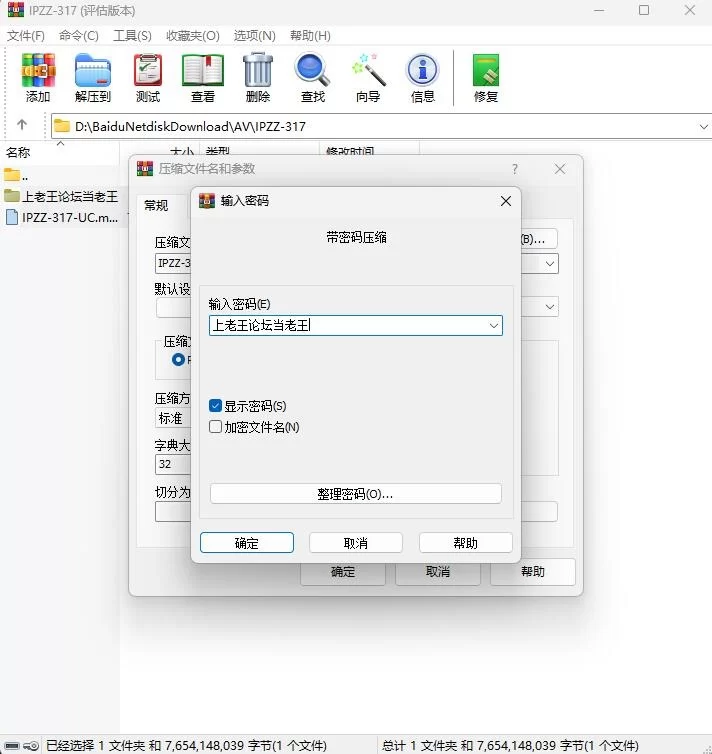
Task: Expand the password field dropdown arrow
Action: [493, 326]
